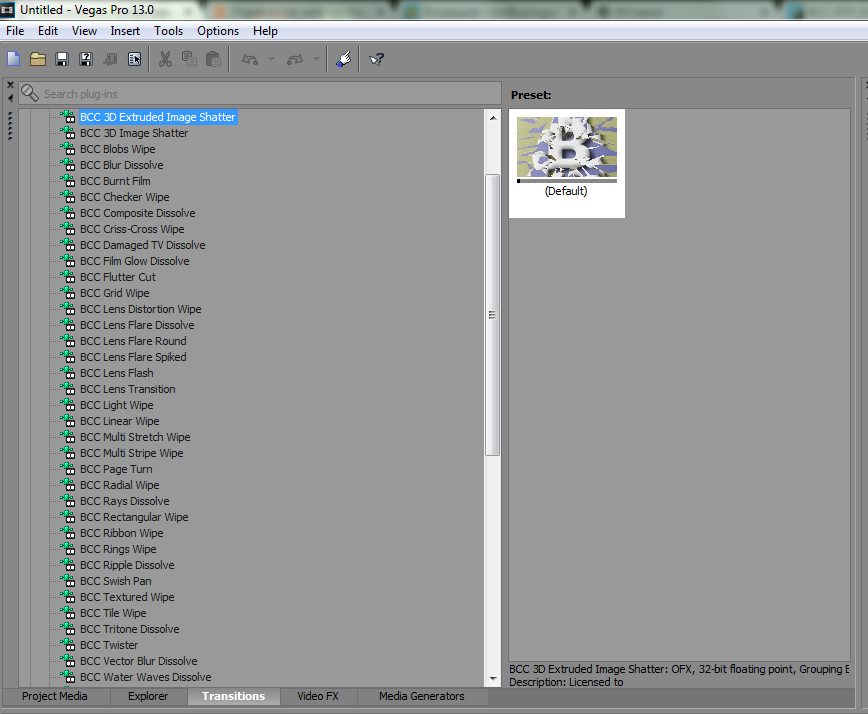Click the New project icon
868x714 pixels.
click(x=14, y=59)
